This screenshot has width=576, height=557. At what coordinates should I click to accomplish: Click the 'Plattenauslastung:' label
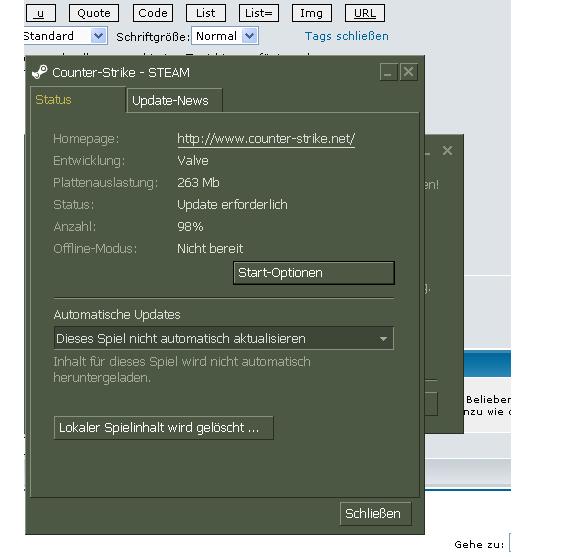[105, 183]
